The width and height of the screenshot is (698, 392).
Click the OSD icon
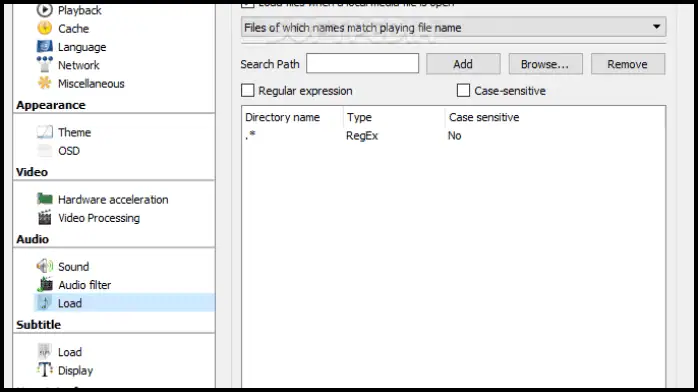click(45, 150)
